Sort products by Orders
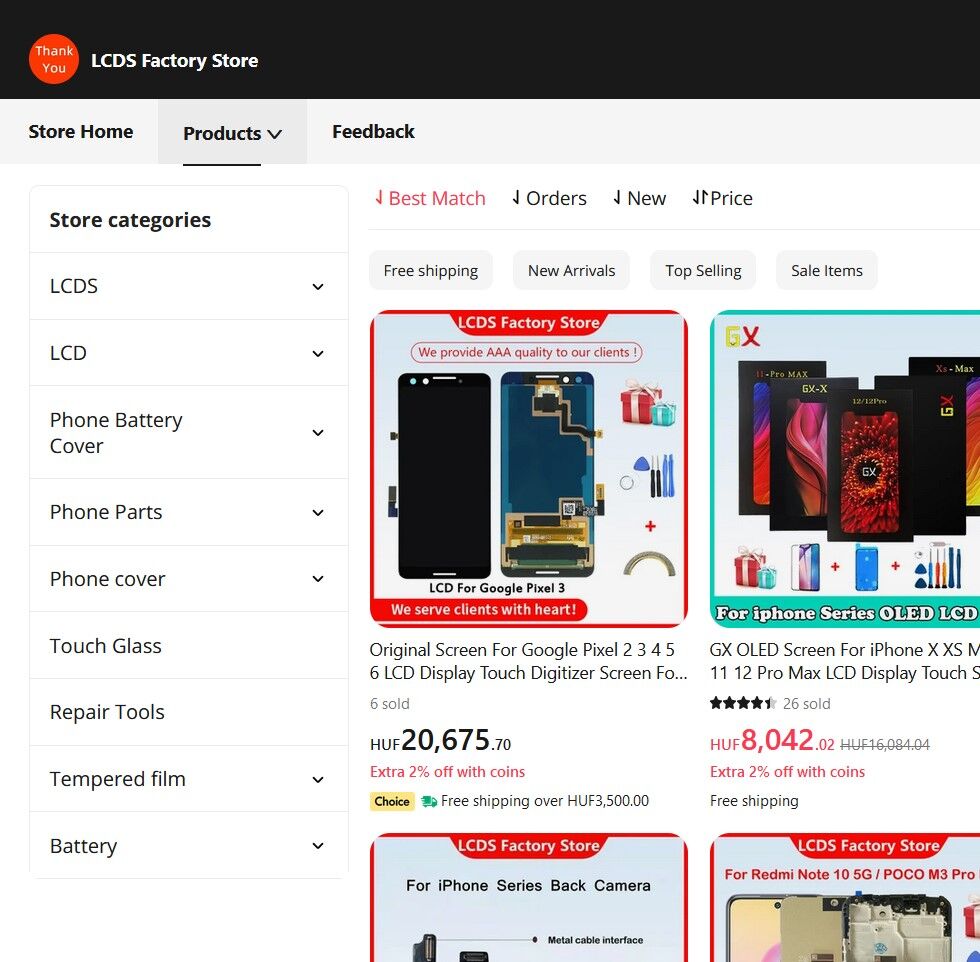The height and width of the screenshot is (962, 980). click(x=549, y=198)
